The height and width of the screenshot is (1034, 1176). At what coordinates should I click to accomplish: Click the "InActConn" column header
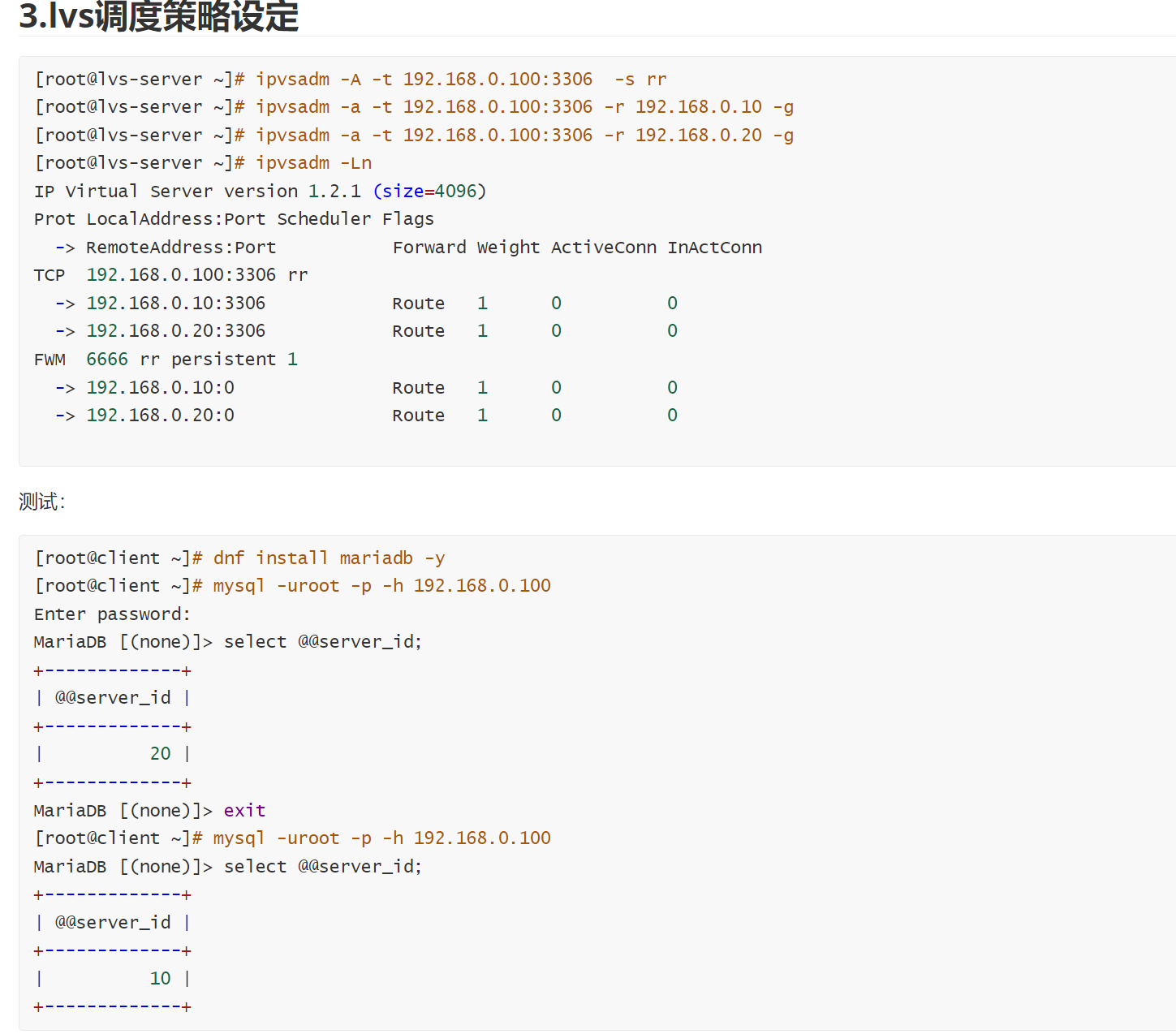[715, 248]
